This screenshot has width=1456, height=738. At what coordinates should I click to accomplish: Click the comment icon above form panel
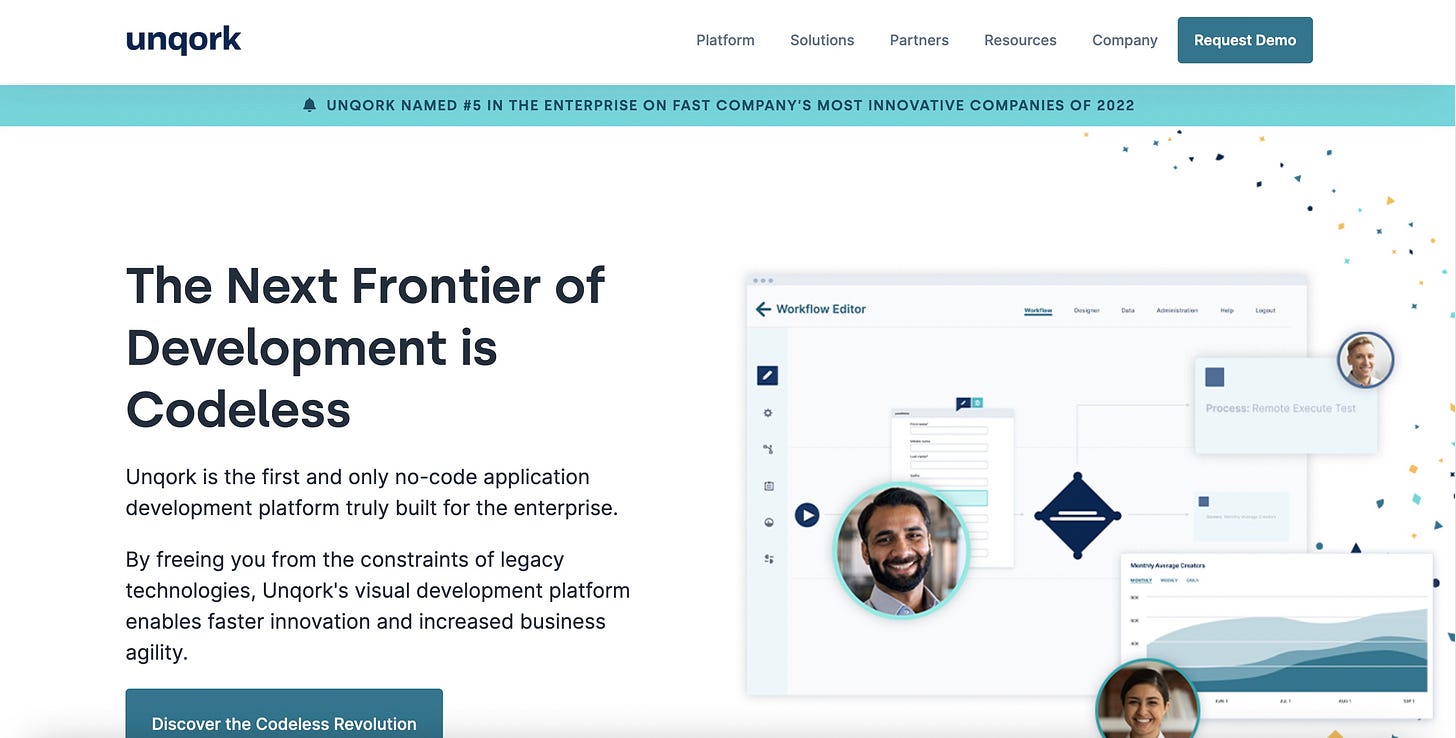click(963, 403)
